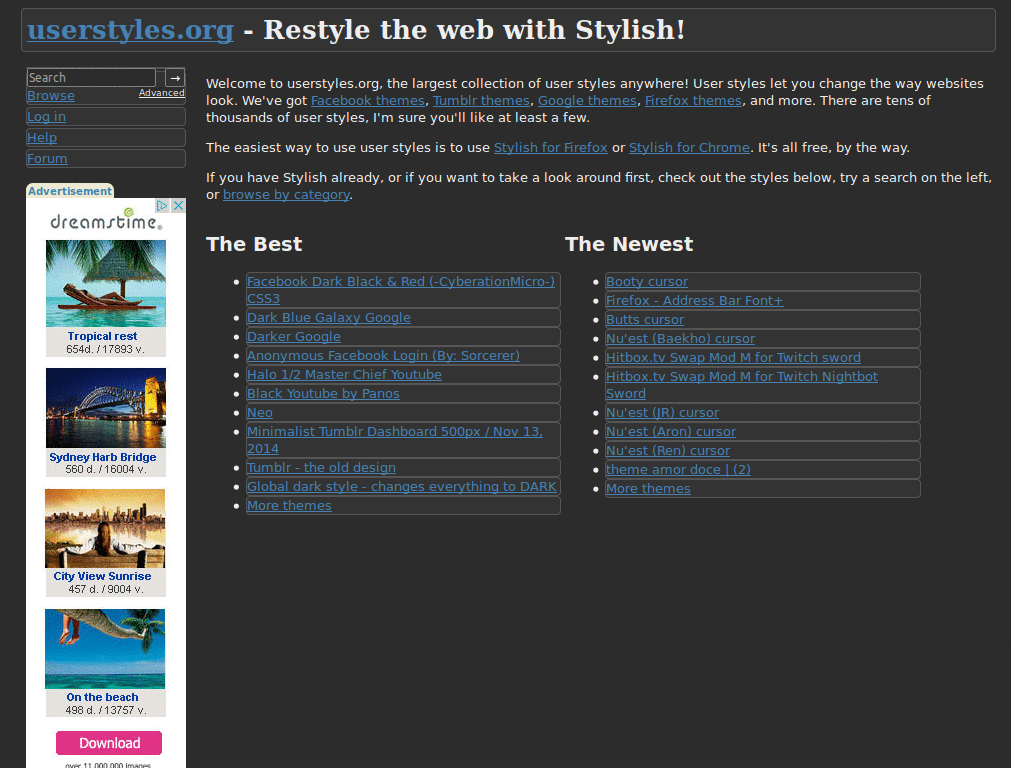
Task: Open the Log in menu item
Action: tap(46, 116)
